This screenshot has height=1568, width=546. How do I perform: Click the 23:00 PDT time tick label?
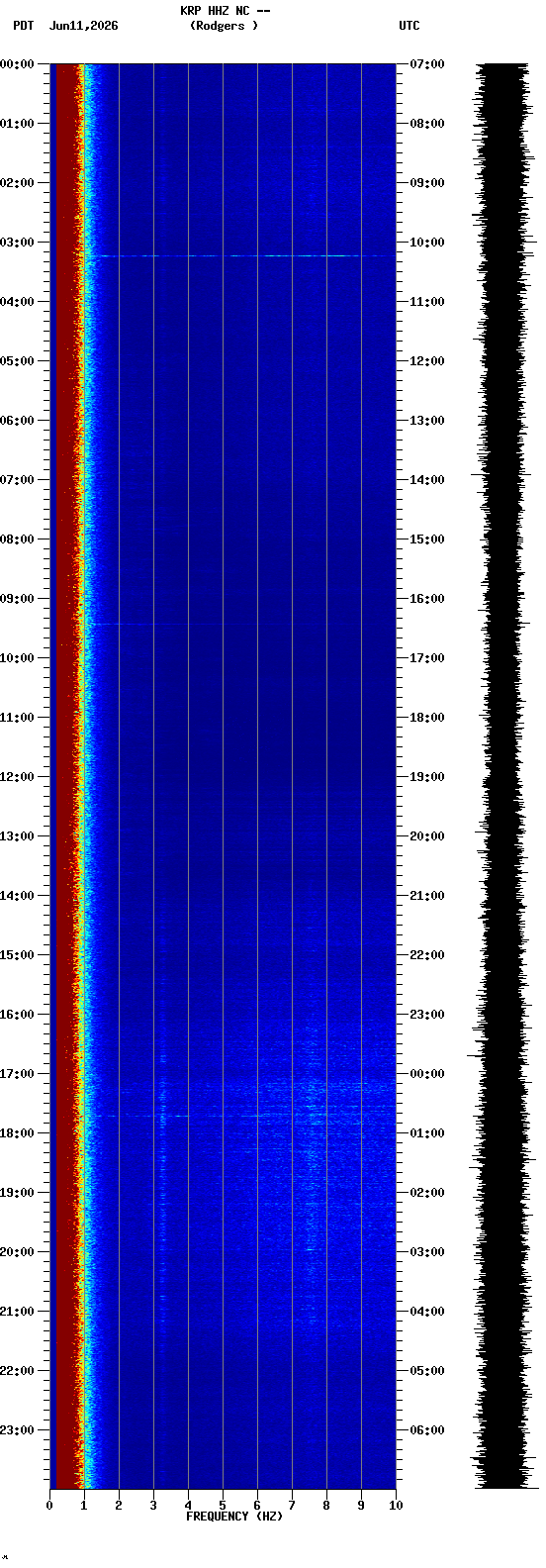17,1430
